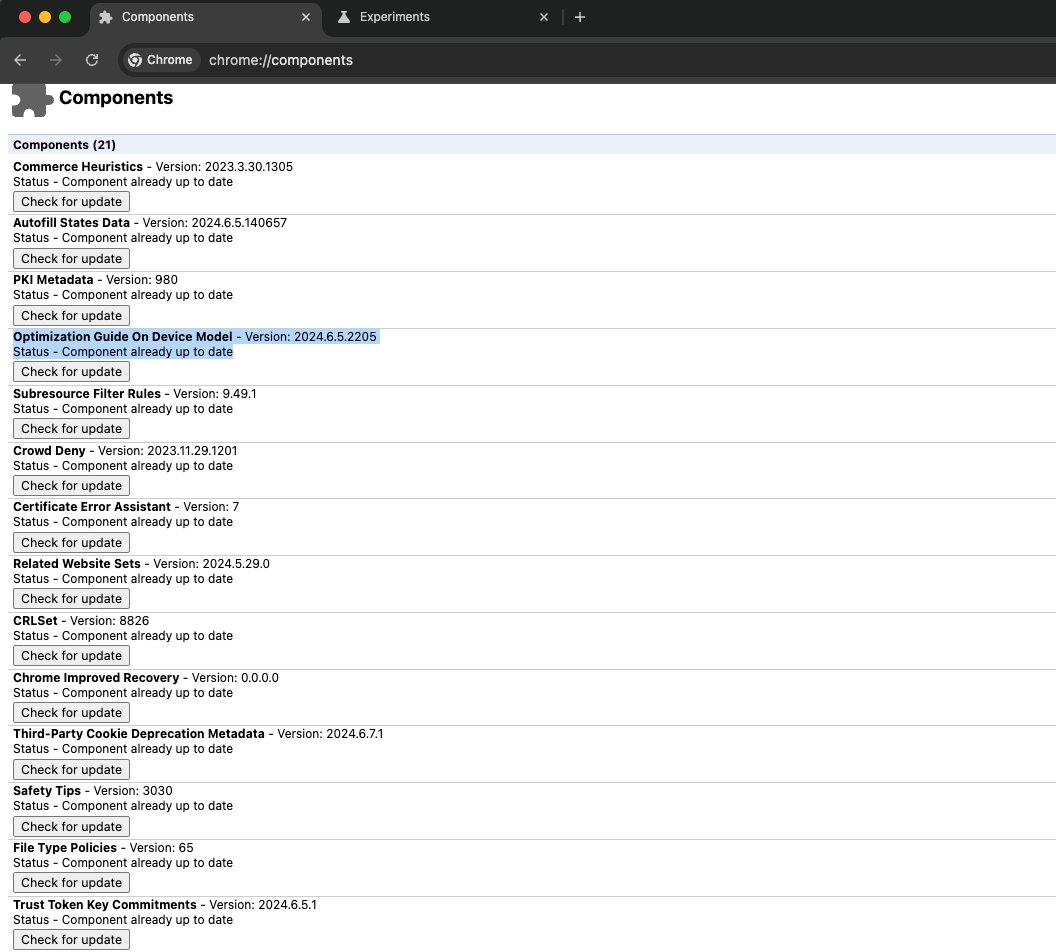This screenshot has height=952, width=1056.
Task: Switch to the Experiments tab
Action: 442,18
